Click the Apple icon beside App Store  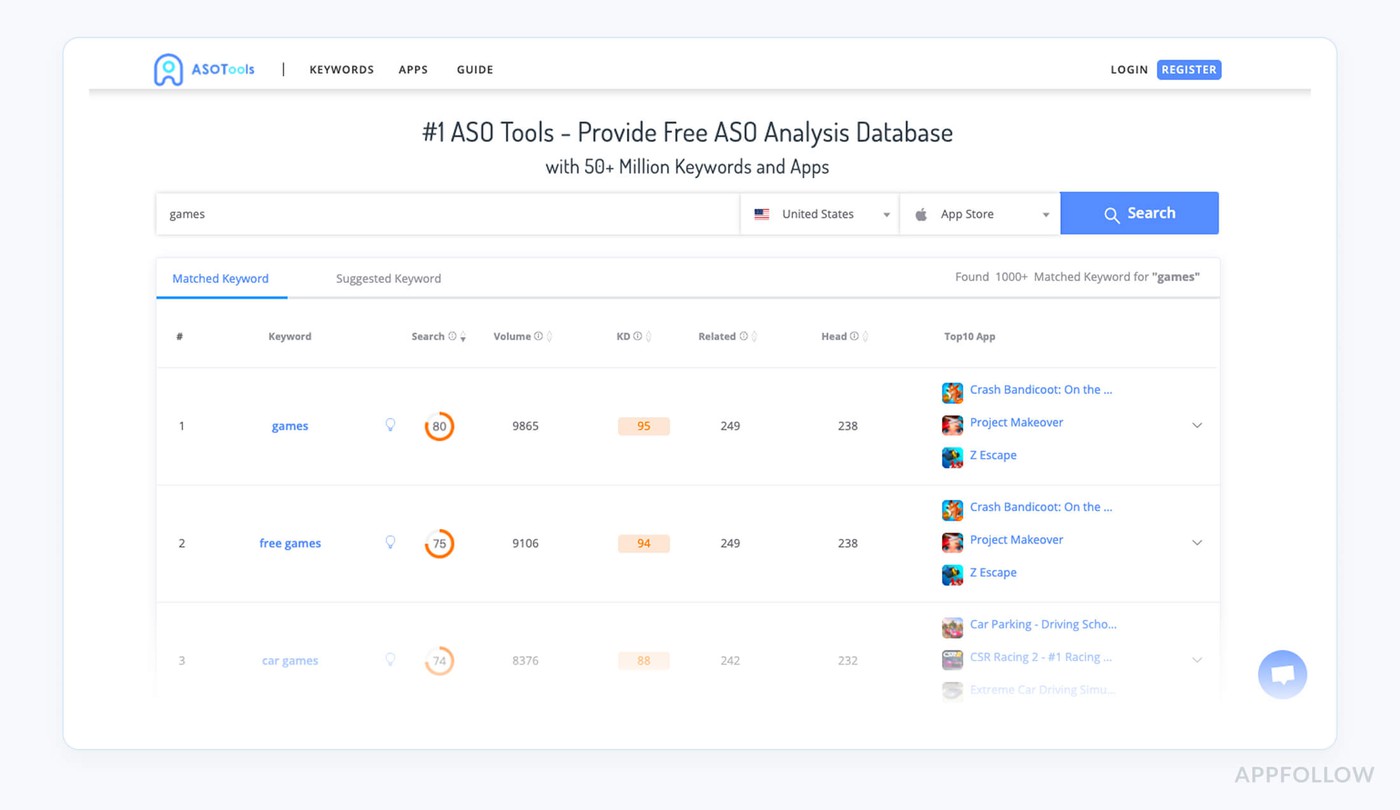[920, 213]
